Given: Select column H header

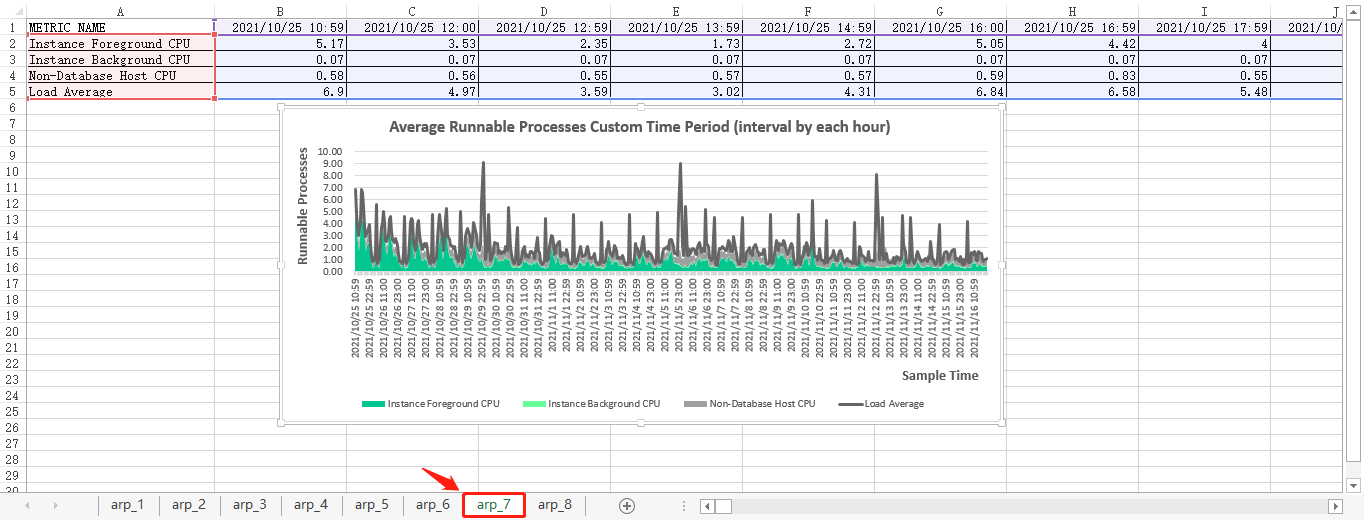Looking at the screenshot, I should pos(1072,11).
